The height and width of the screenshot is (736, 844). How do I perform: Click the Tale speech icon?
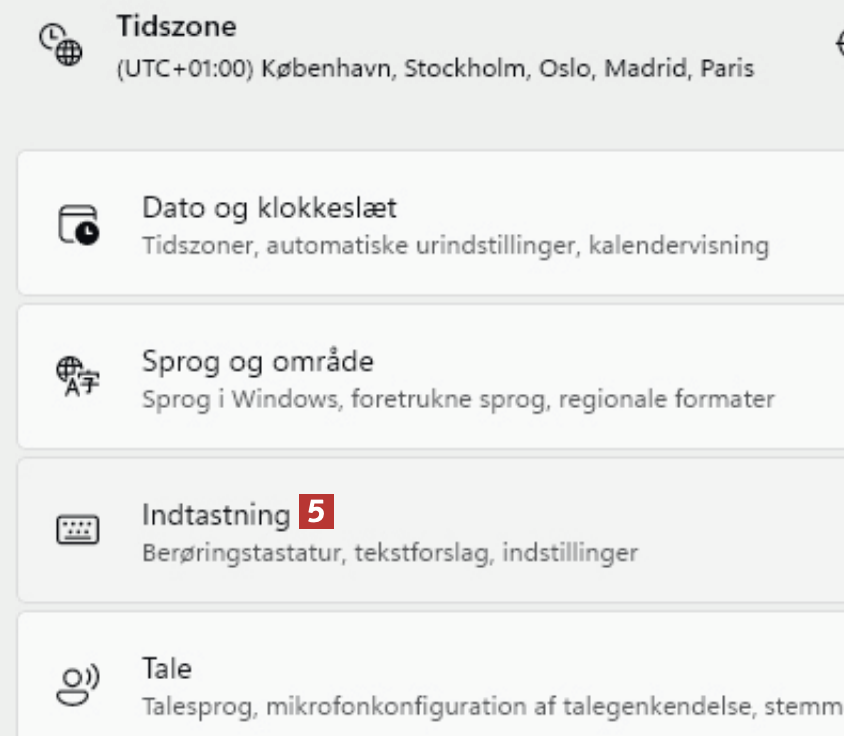tap(78, 683)
